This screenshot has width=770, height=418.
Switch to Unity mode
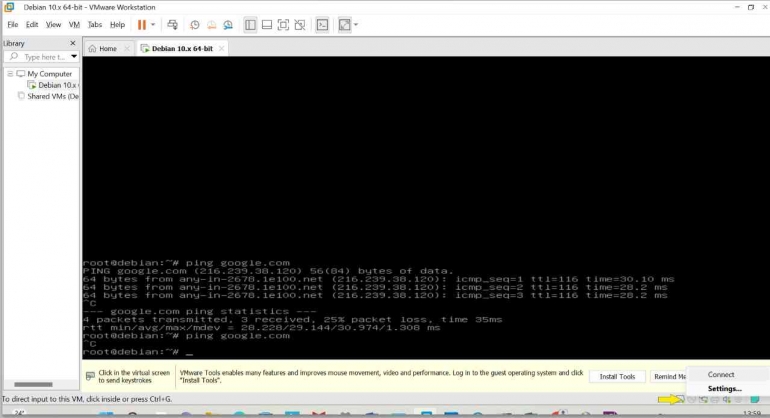[x=300, y=24]
